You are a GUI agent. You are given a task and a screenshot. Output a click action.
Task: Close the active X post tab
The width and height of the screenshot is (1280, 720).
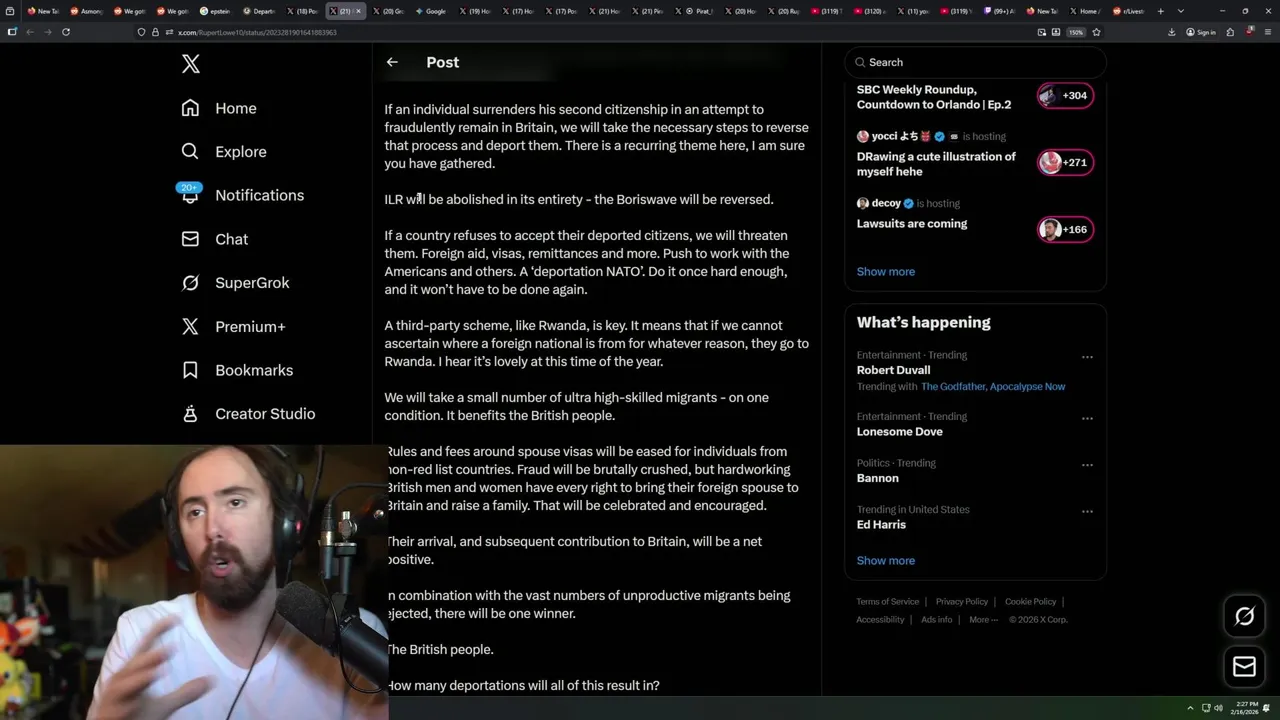click(x=358, y=11)
